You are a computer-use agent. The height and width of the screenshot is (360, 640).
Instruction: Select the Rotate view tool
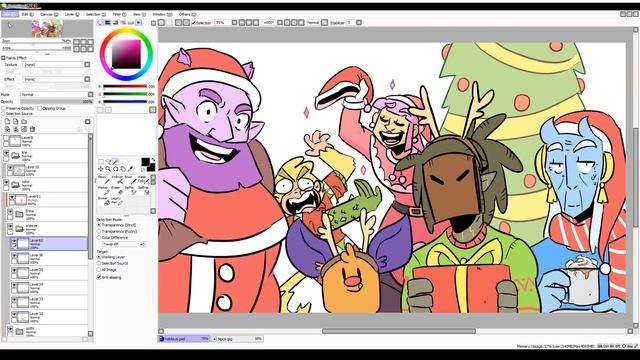[x=116, y=169]
